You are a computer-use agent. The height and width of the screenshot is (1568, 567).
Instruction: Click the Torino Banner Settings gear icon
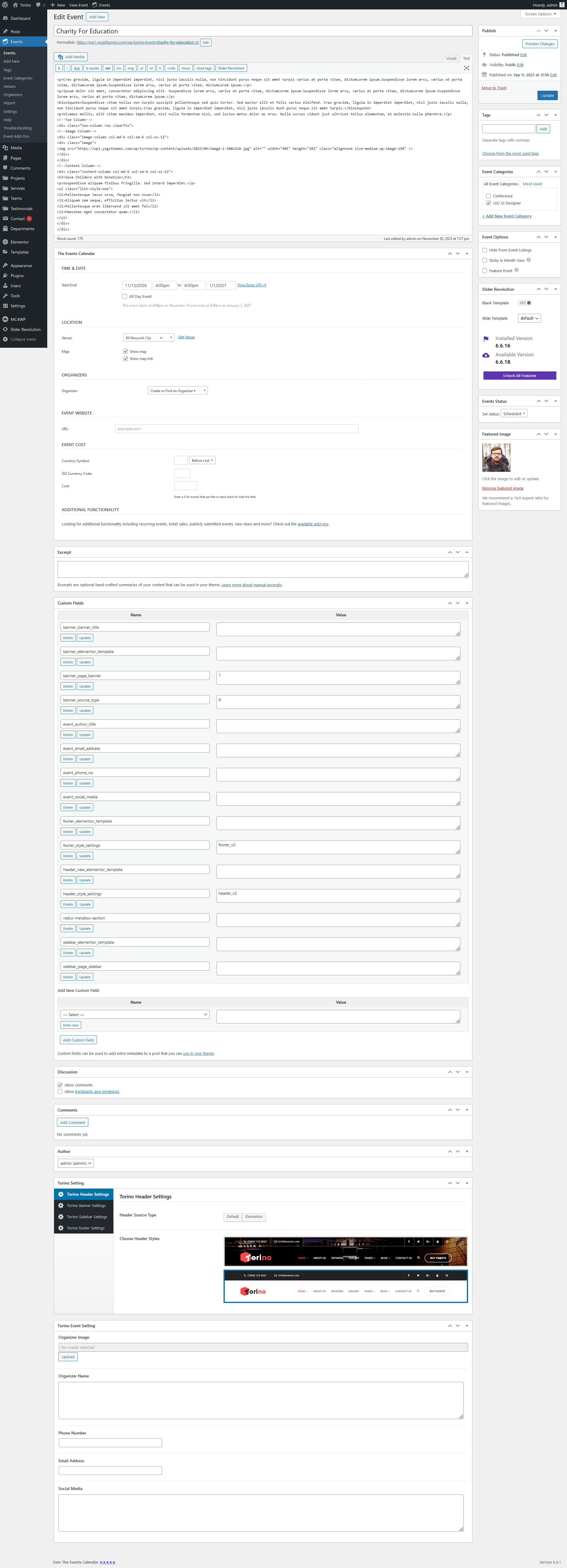[x=61, y=1205]
